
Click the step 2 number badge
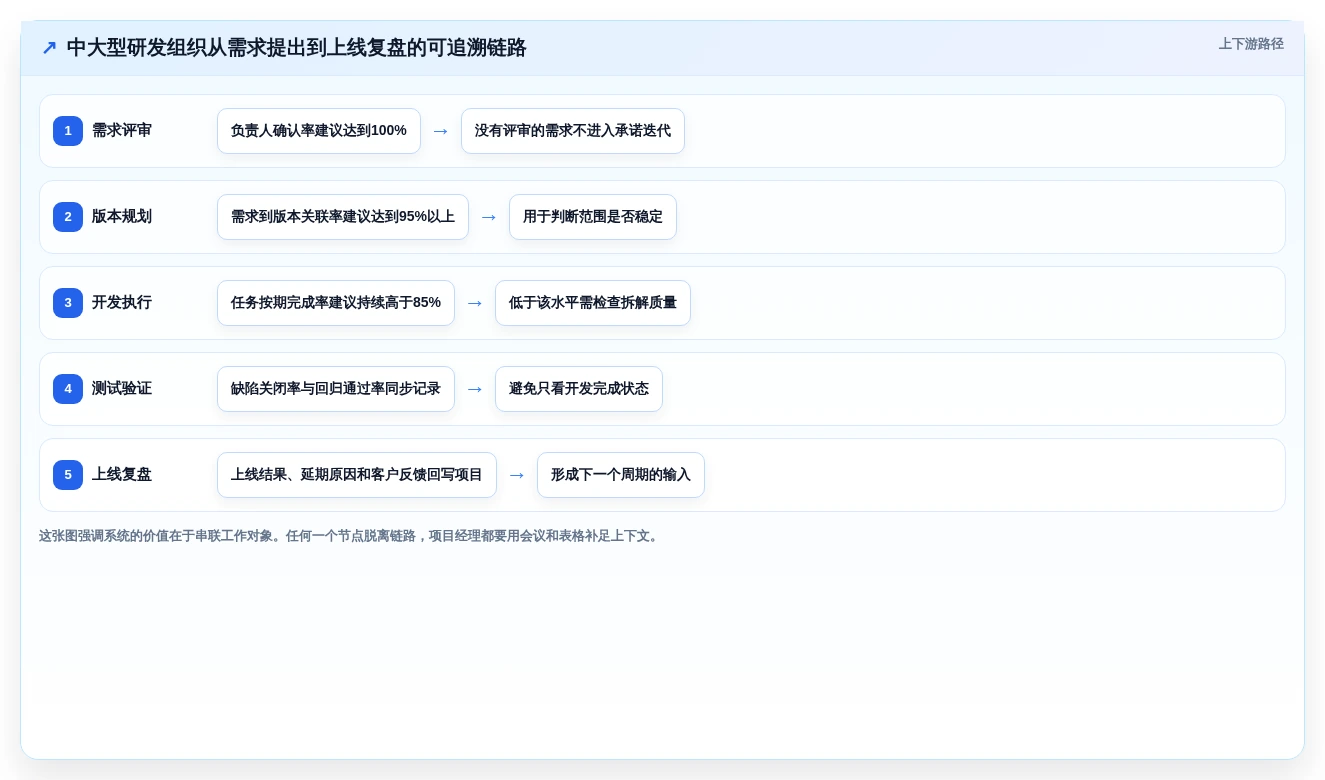(x=68, y=217)
